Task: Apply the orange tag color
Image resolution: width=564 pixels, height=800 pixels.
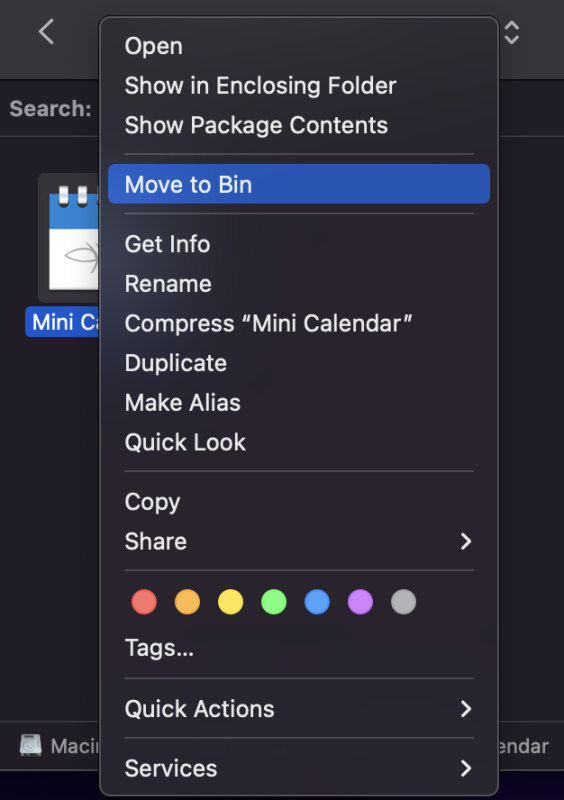Action: [x=187, y=602]
